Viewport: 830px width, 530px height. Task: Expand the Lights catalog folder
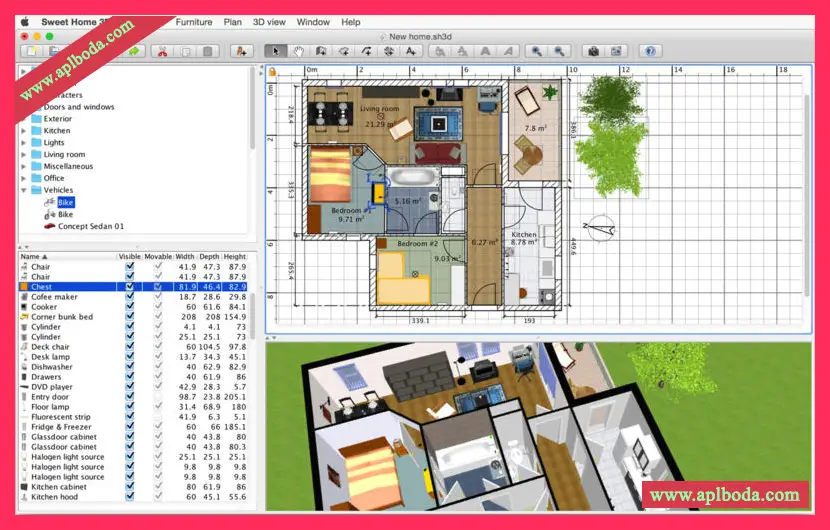[24, 143]
